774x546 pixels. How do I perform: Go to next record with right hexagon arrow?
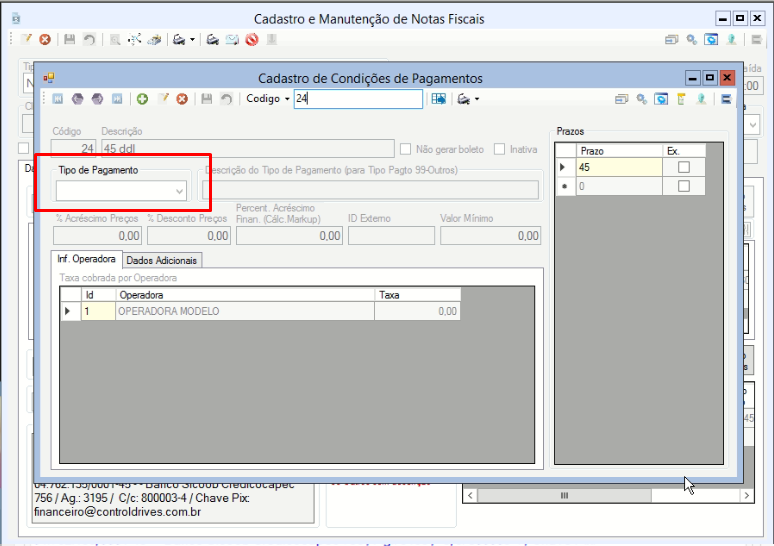pos(97,99)
